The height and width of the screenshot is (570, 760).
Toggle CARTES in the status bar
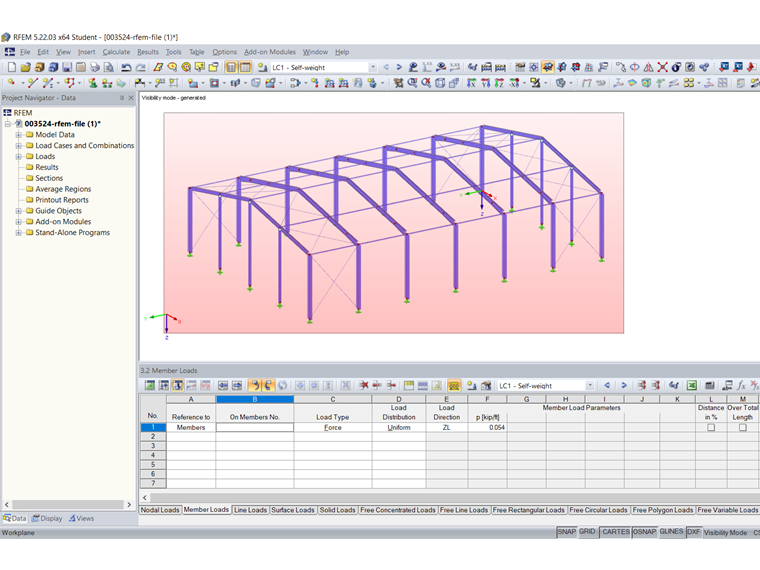coord(616,532)
